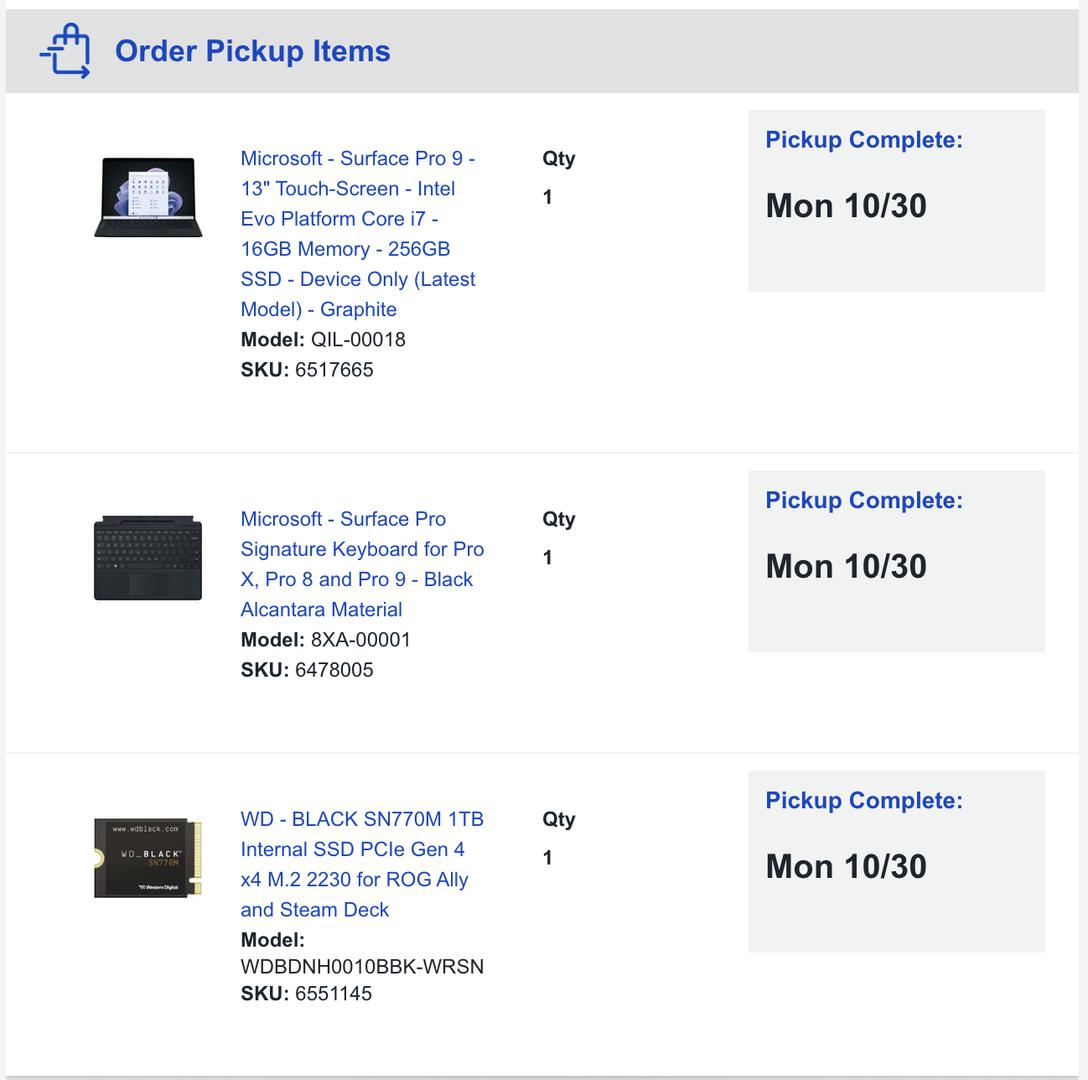Click the Qty value for Signature Keyboard
Screen dimensions: 1088x1080
click(x=547, y=557)
